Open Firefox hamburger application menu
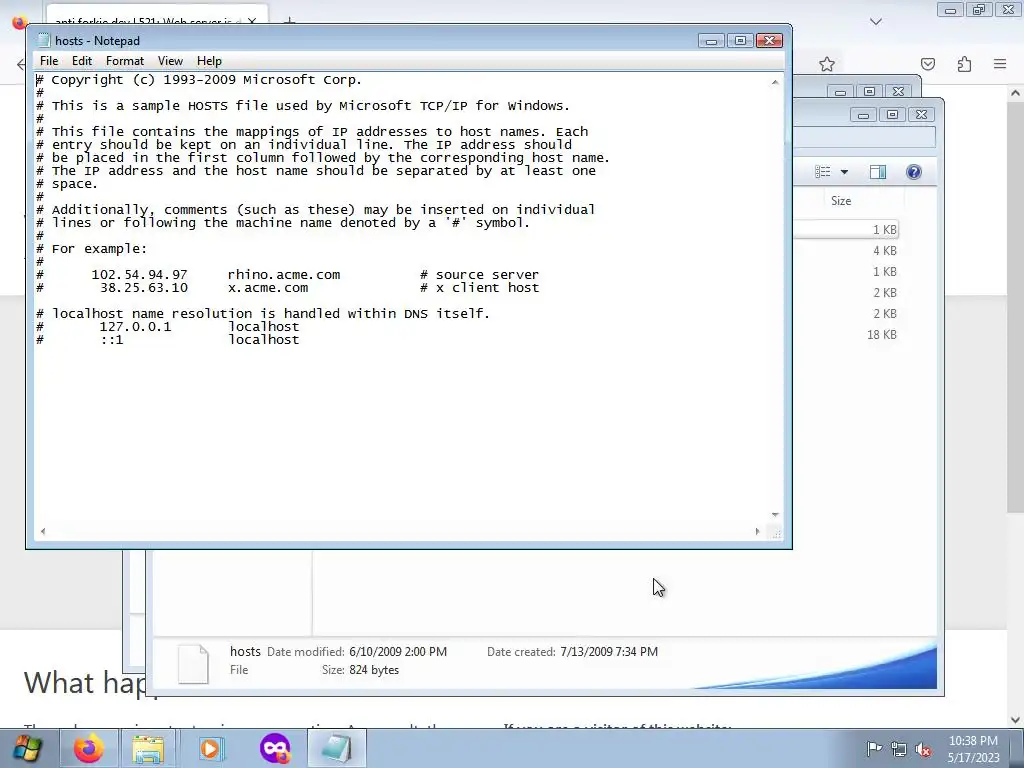Screen dimensions: 1024x768 1000,64
